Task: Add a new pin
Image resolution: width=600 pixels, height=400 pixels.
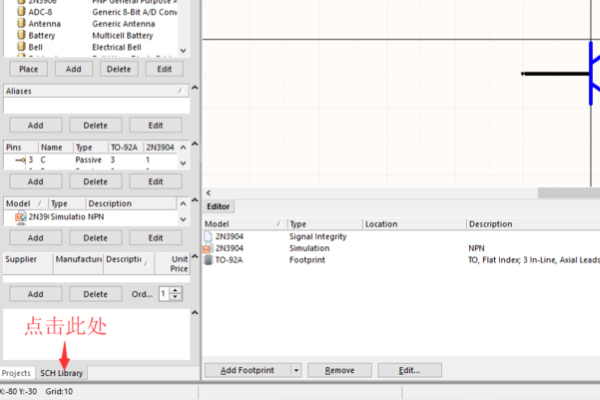Action: point(36,181)
